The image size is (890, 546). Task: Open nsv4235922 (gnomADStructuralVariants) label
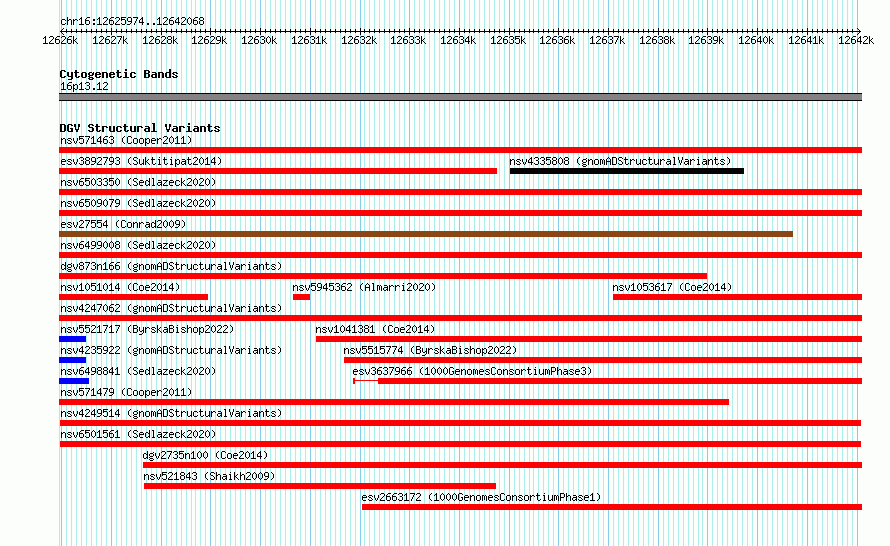click(171, 350)
